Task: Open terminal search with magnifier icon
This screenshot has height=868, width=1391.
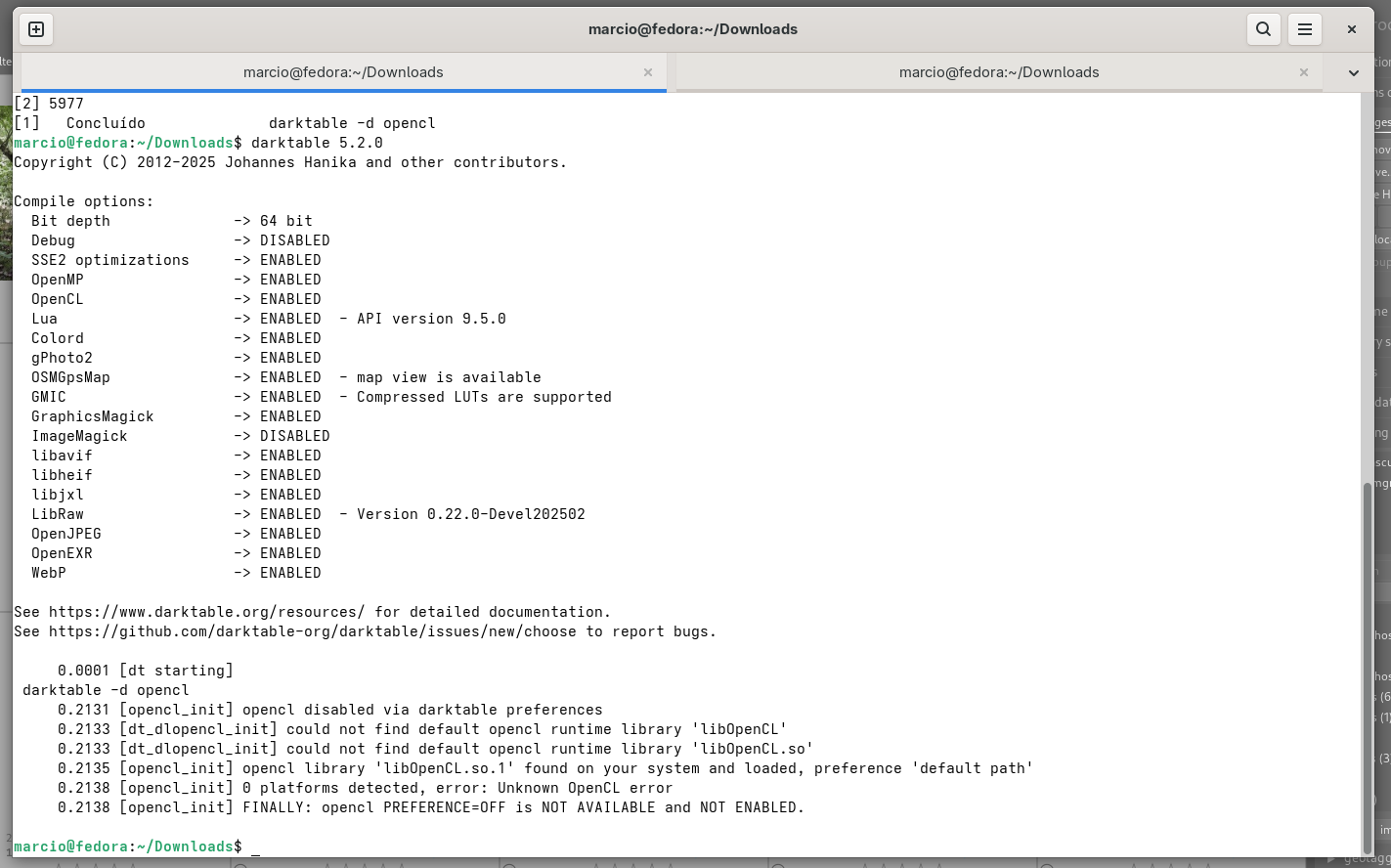Action: click(x=1263, y=29)
